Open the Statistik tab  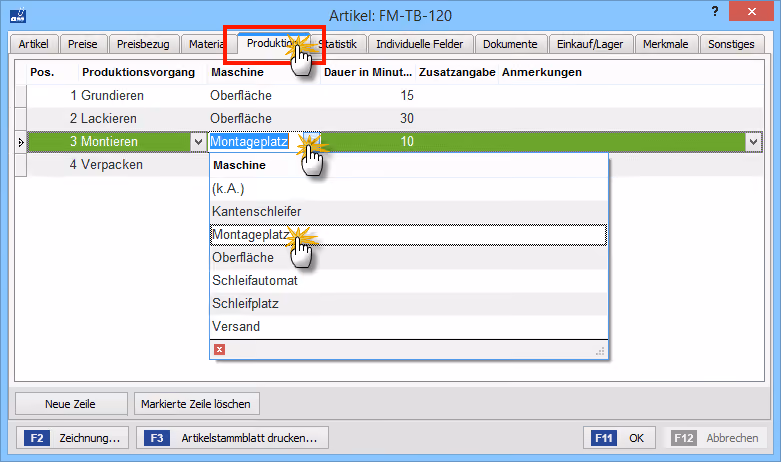pyautogui.click(x=340, y=44)
